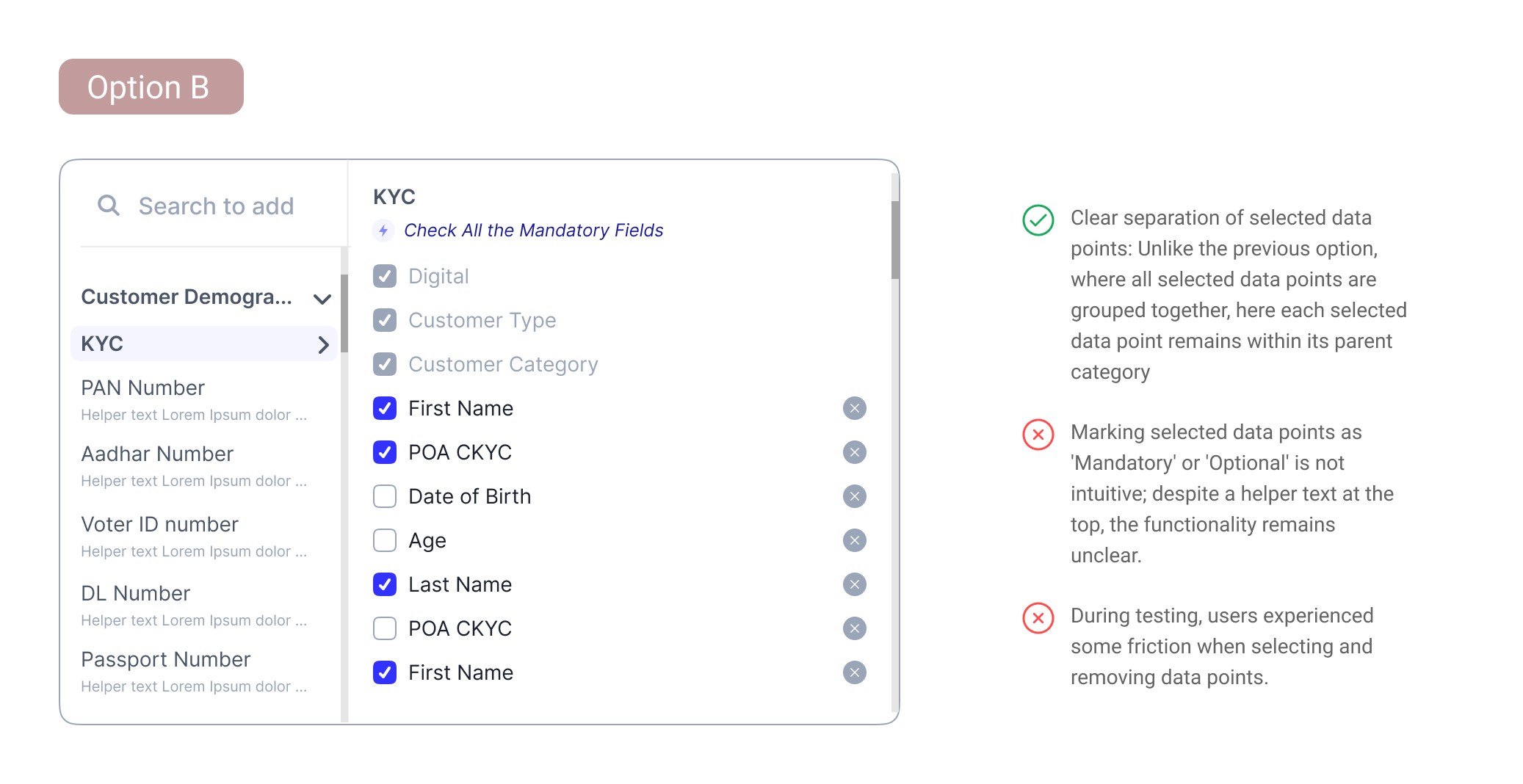Collapse the Customer Demographics chevron

pyautogui.click(x=322, y=299)
